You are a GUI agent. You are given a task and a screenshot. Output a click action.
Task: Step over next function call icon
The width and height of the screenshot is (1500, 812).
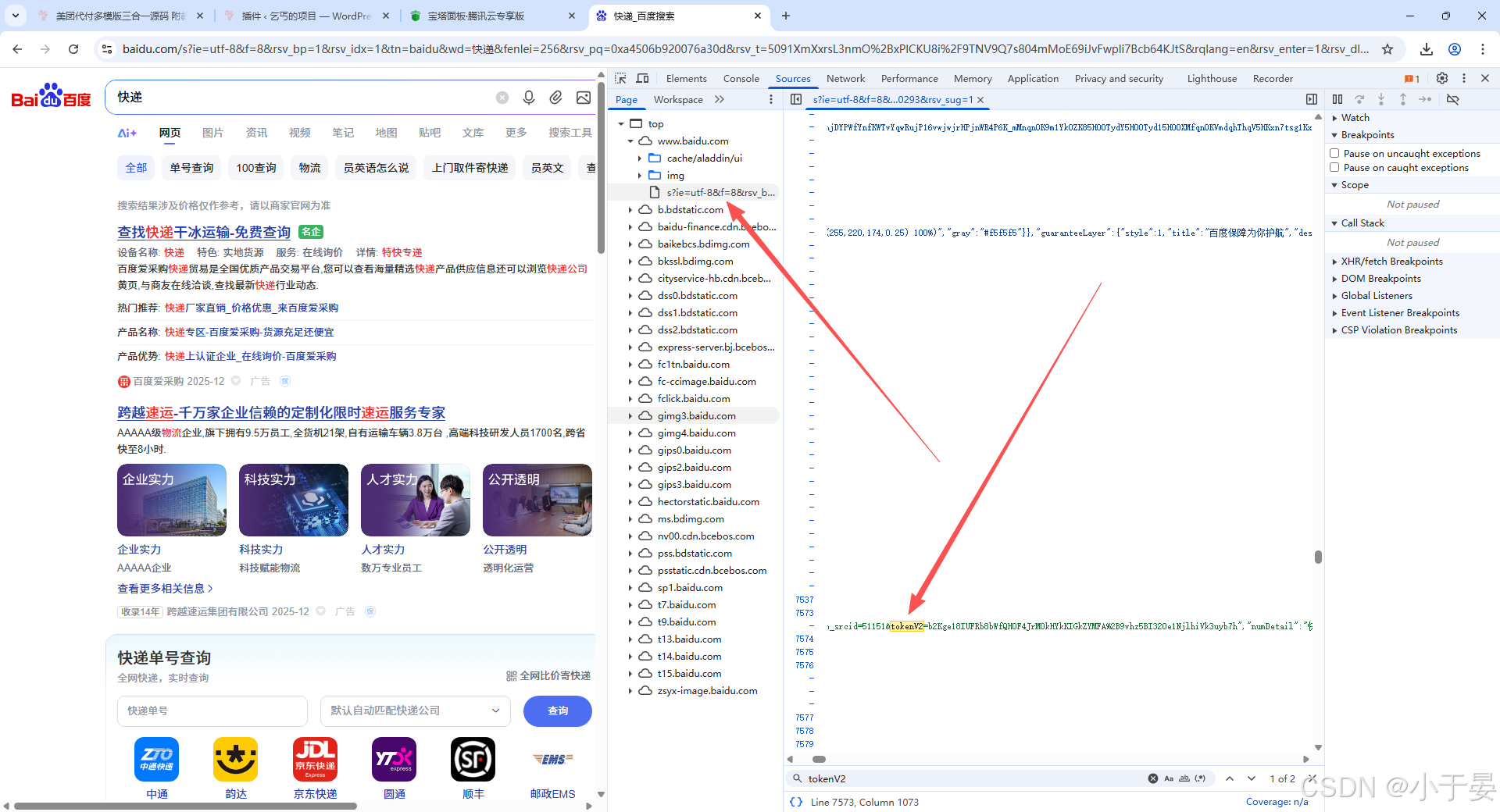click(1359, 99)
